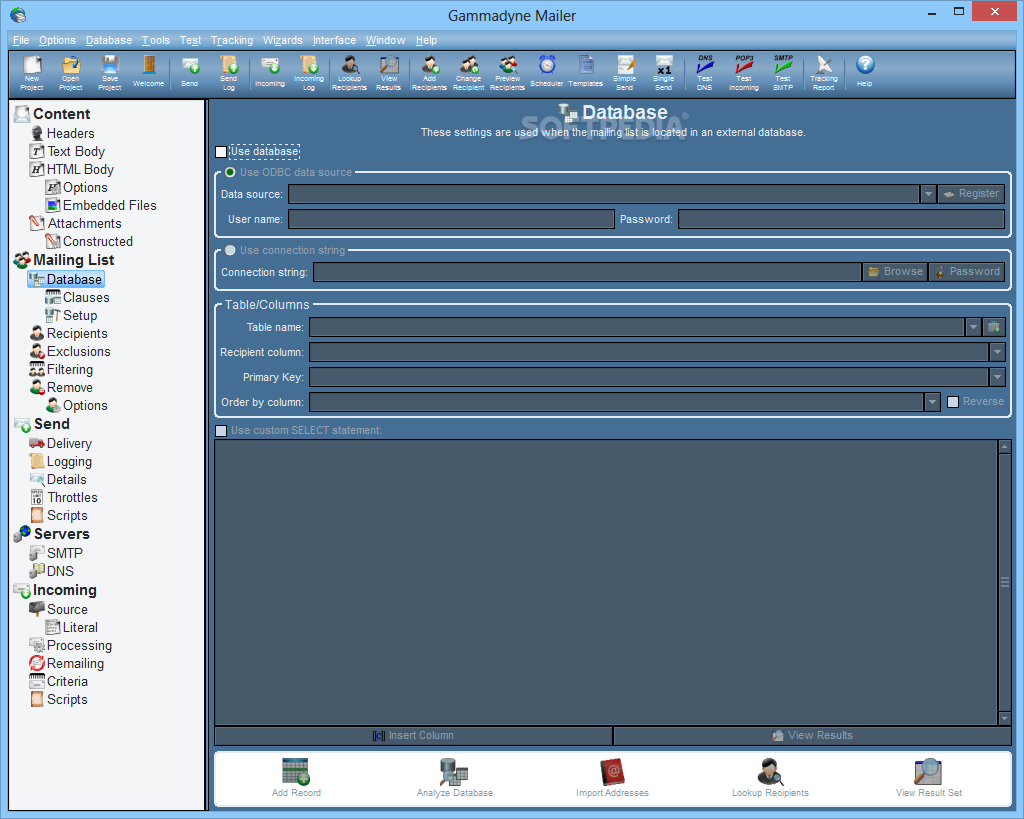The width and height of the screenshot is (1024, 819).
Task: Click the View Results button below the editor
Action: 812,735
